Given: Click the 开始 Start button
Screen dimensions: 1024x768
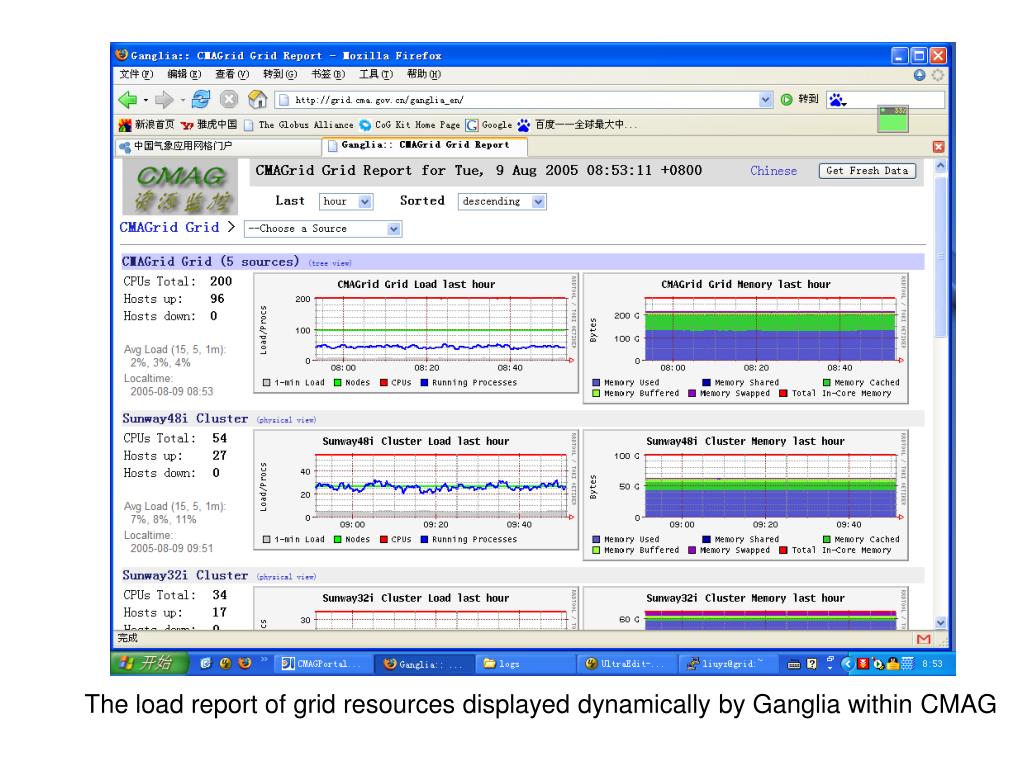Looking at the screenshot, I should tap(150, 664).
